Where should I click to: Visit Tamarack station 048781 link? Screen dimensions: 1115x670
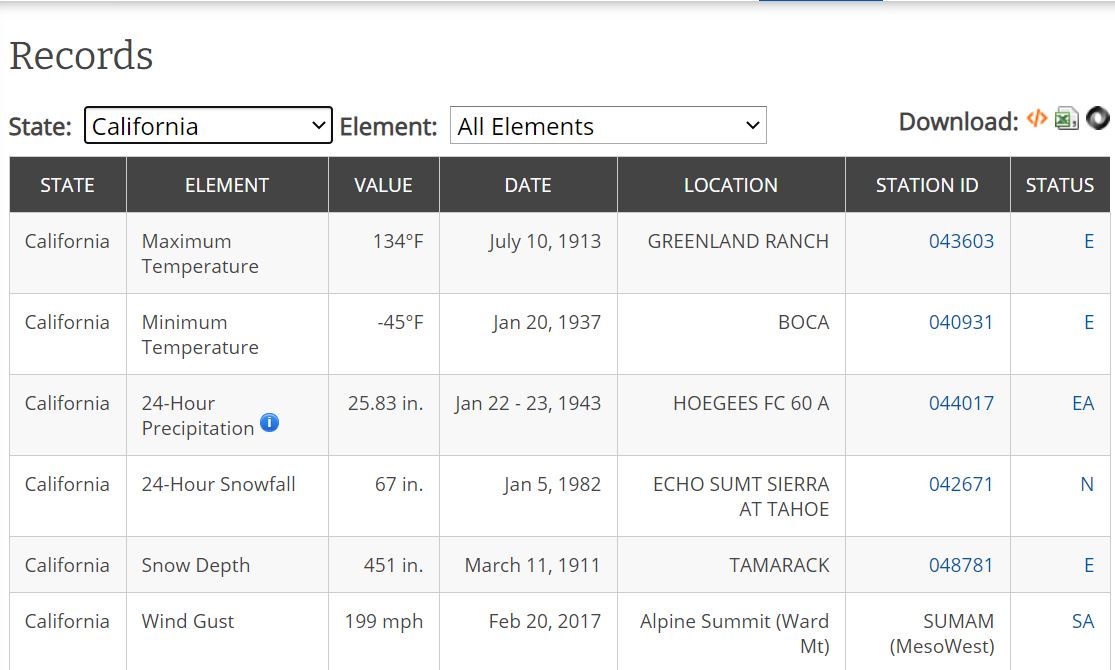961,565
